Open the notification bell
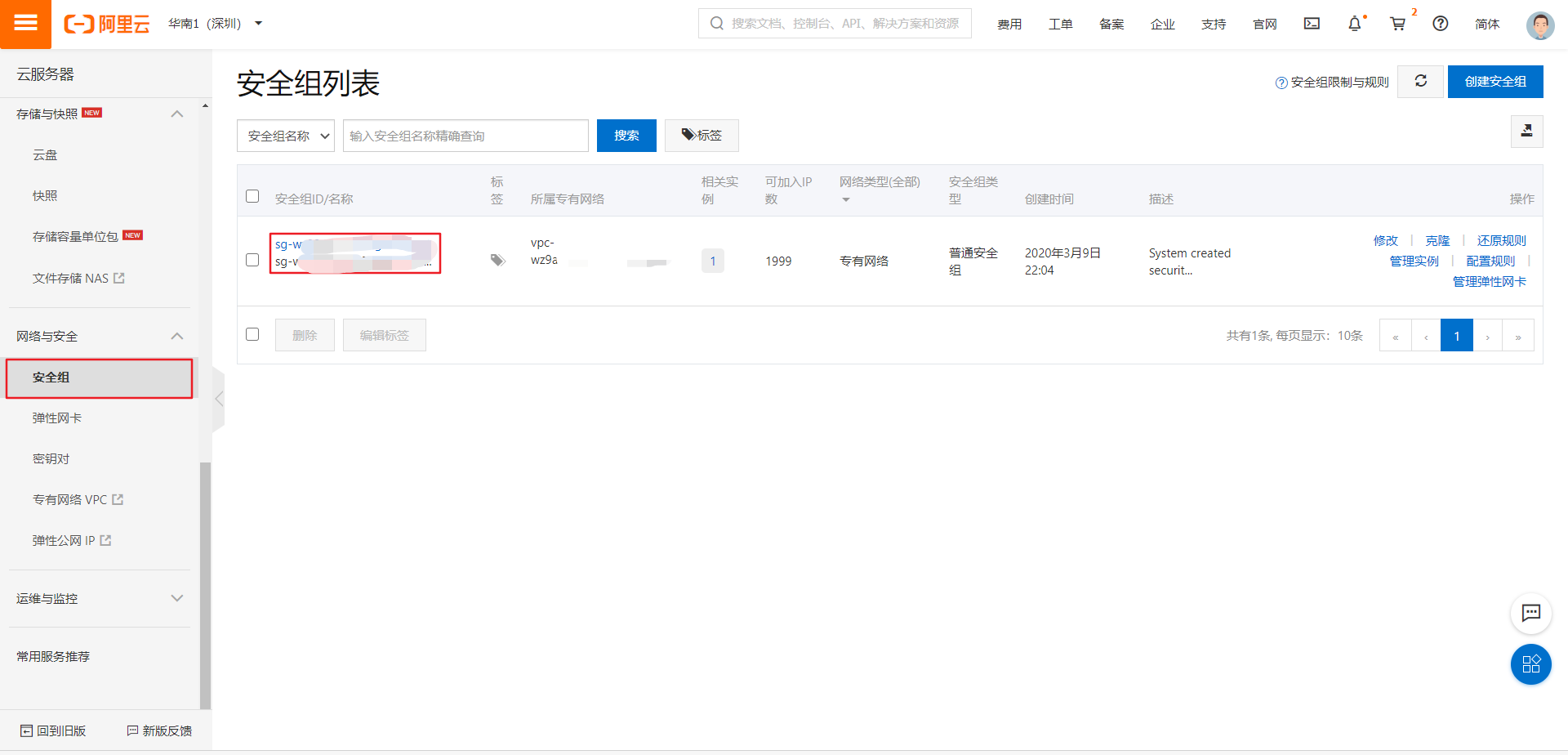Image resolution: width=1568 pixels, height=755 pixels. coord(1355,24)
